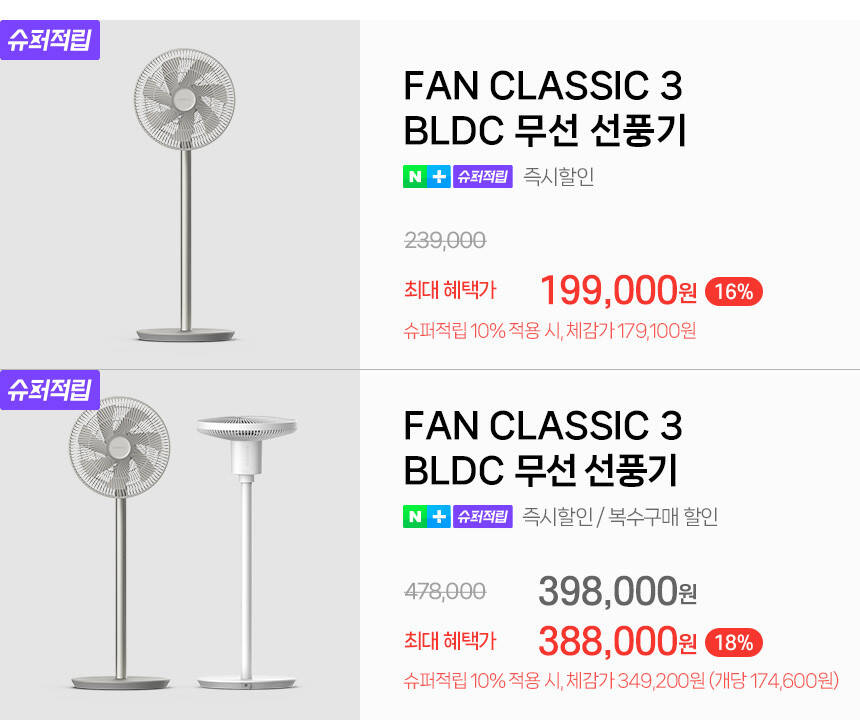This screenshot has width=860, height=720.
Task: Open the gray fan image in the bundle
Action: (118, 540)
